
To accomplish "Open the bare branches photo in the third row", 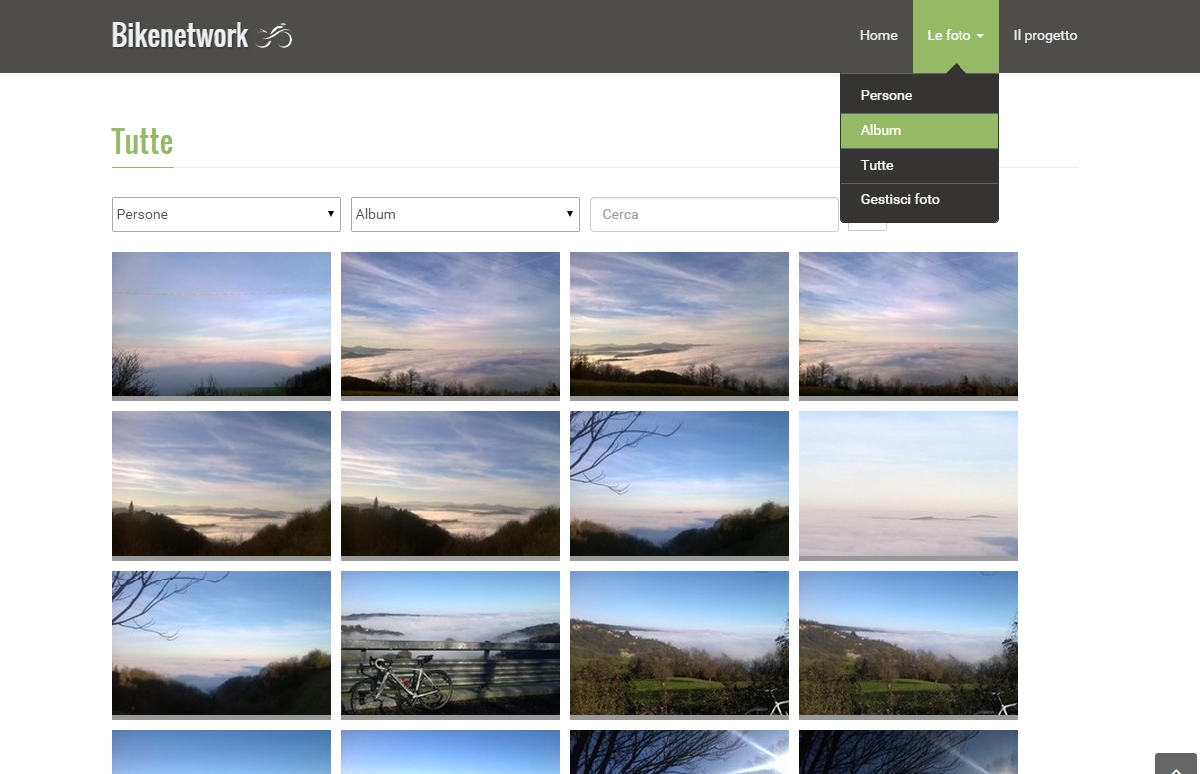I will (221, 644).
